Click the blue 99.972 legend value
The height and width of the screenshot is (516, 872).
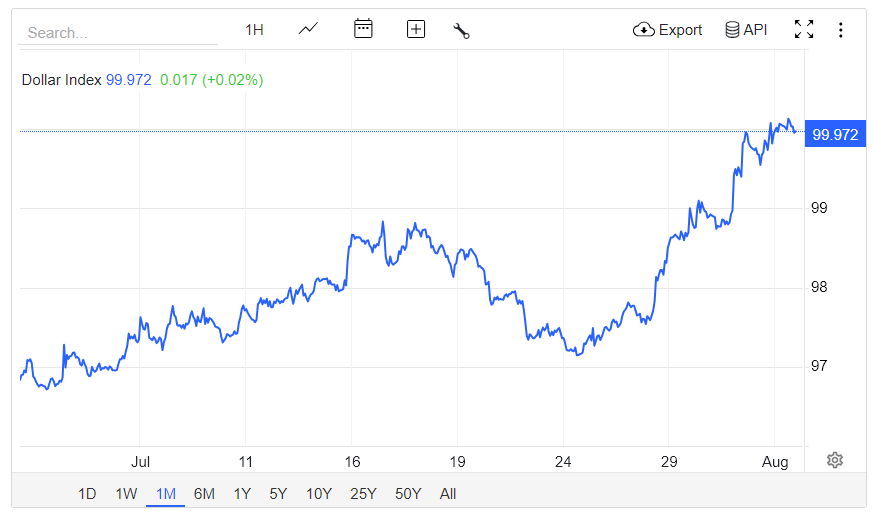128,80
